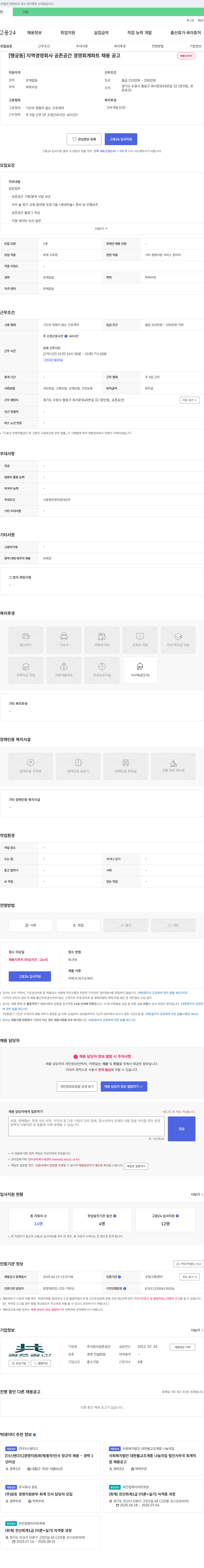The width and height of the screenshot is (204, 1568).
Task: Switch to the 전형방법 section tab
Action: pos(158,46)
